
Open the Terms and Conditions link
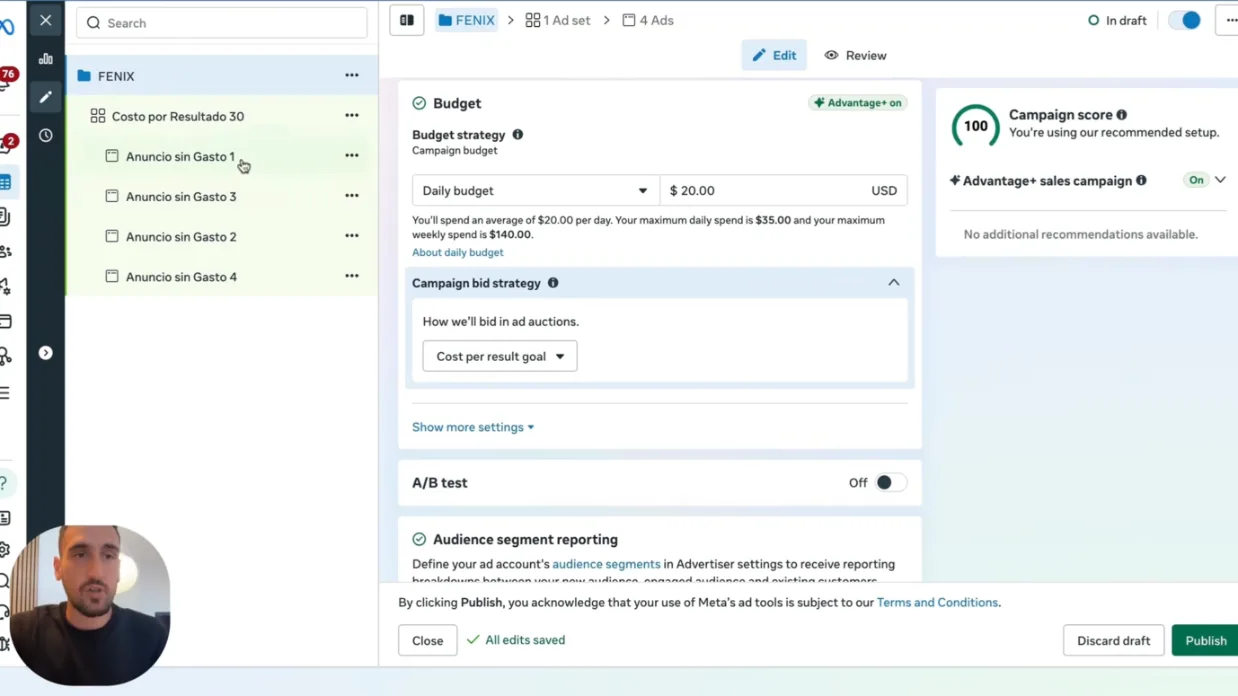(x=937, y=602)
